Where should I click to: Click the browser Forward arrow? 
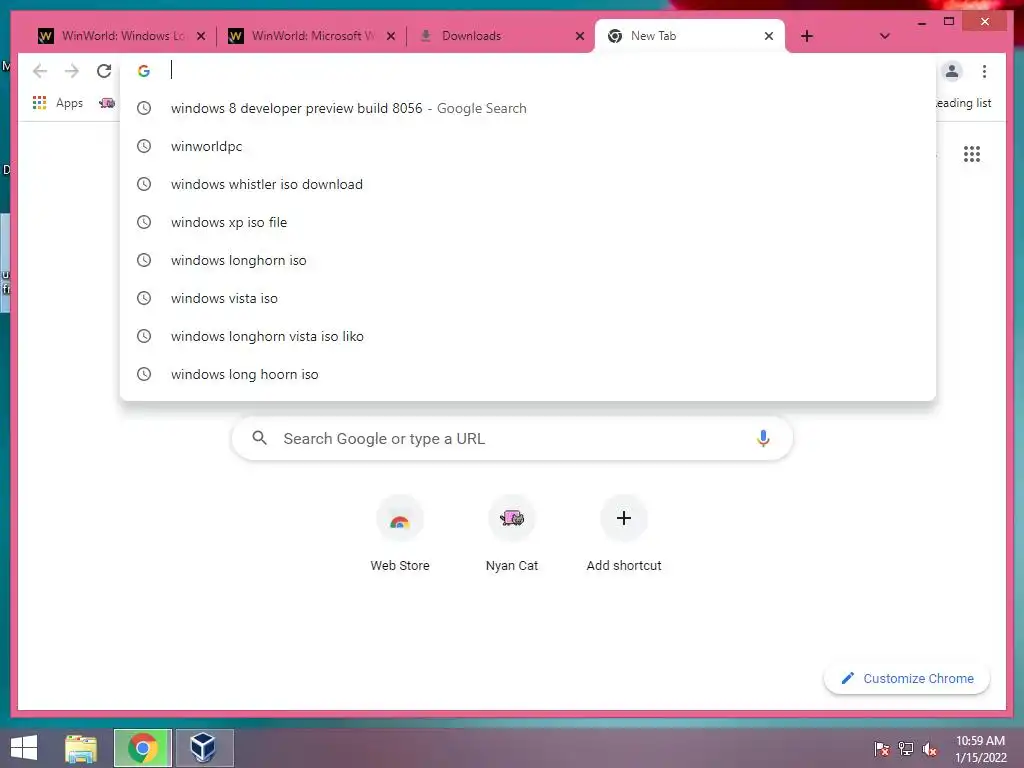(72, 71)
